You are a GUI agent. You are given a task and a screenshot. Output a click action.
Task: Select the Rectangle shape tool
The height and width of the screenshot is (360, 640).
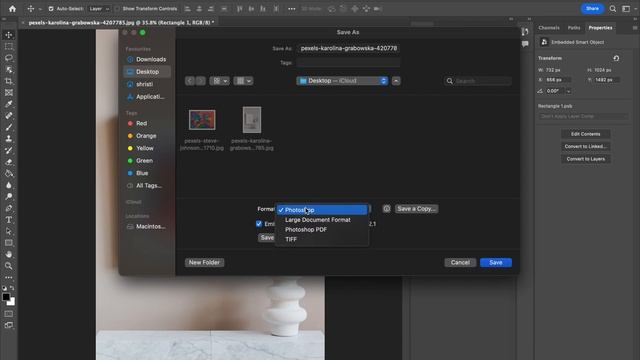click(x=9, y=243)
